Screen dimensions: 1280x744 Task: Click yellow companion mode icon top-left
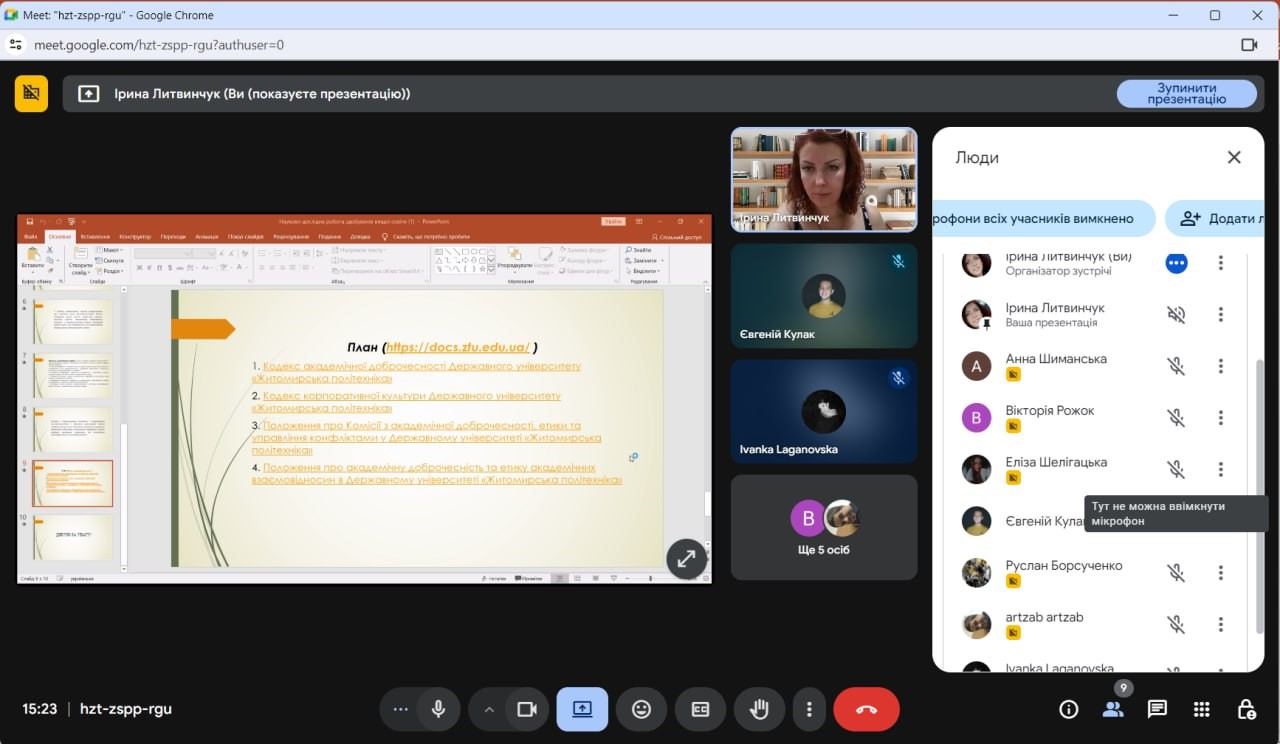[31, 93]
